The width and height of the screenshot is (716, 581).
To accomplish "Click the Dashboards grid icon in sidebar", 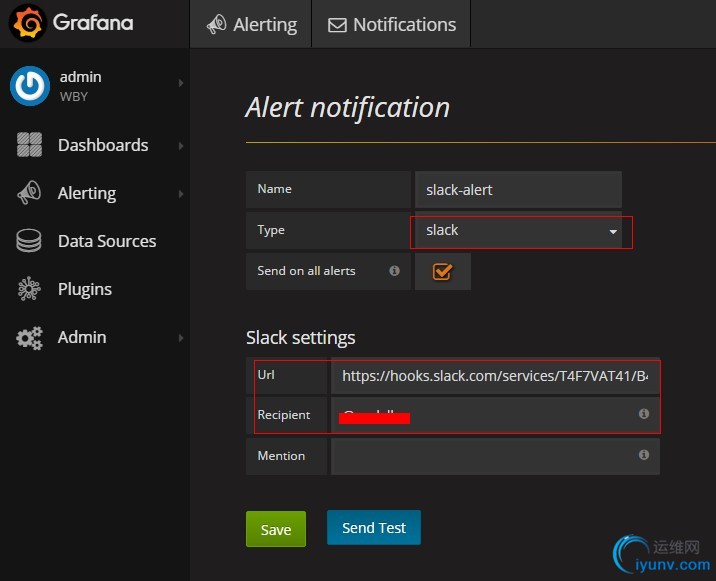I will (x=29, y=145).
